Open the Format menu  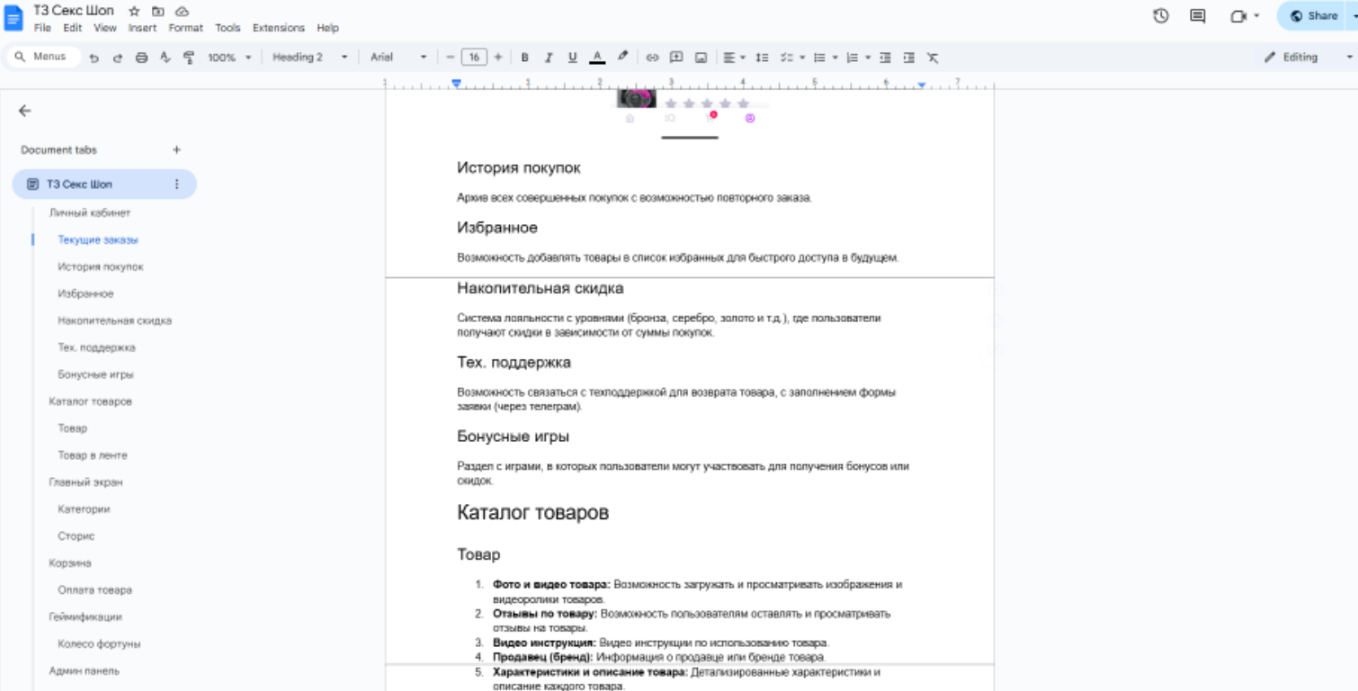pos(185,28)
